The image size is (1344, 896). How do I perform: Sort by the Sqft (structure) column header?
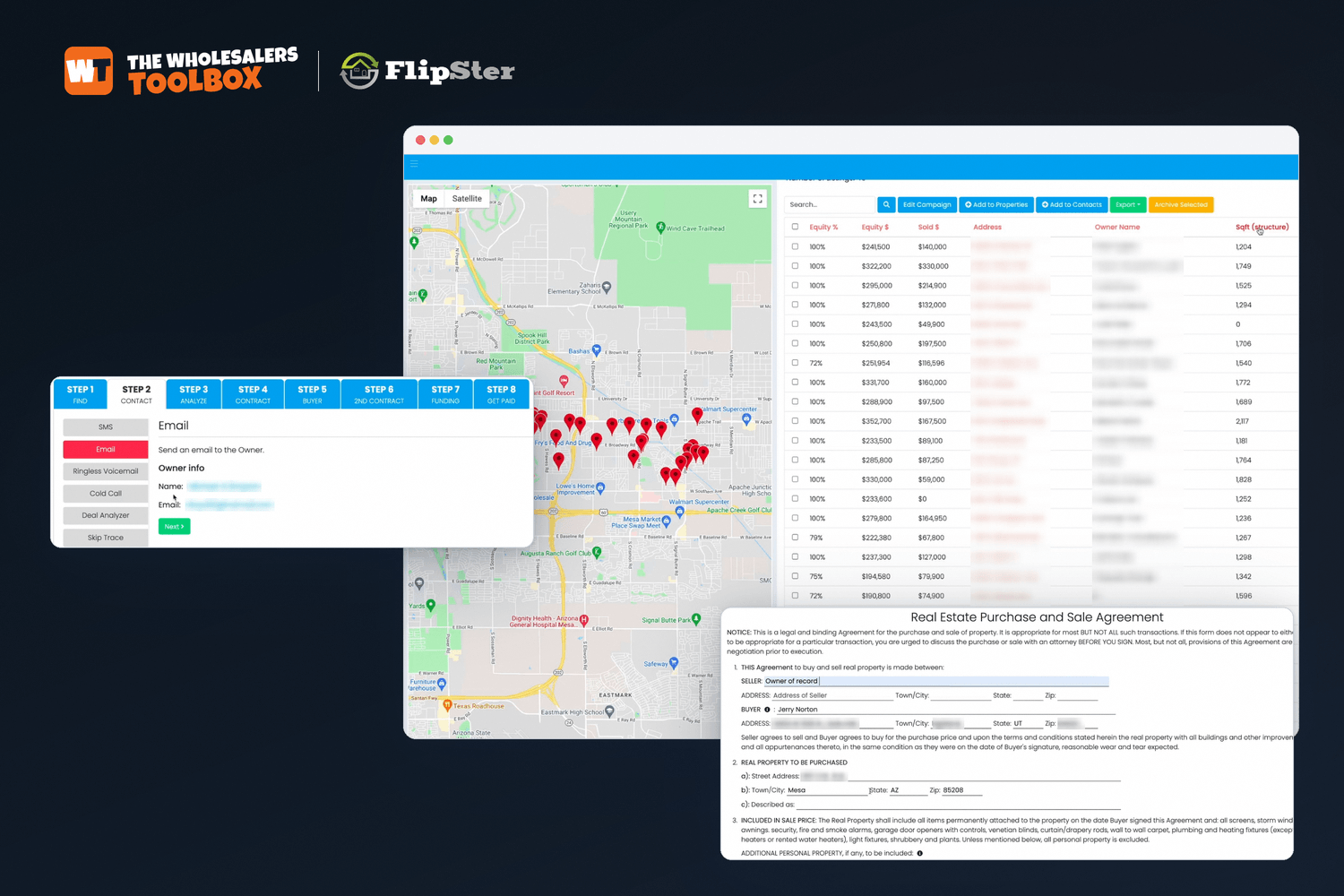pyautogui.click(x=1262, y=227)
